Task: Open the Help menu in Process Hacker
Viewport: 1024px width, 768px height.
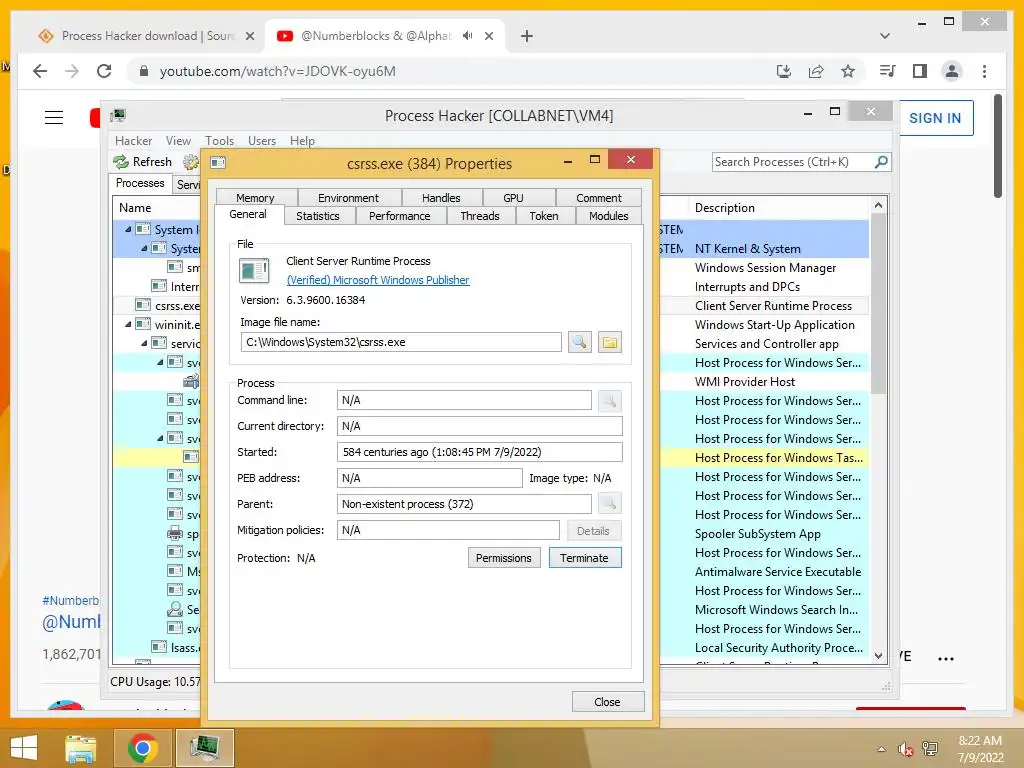Action: [302, 140]
